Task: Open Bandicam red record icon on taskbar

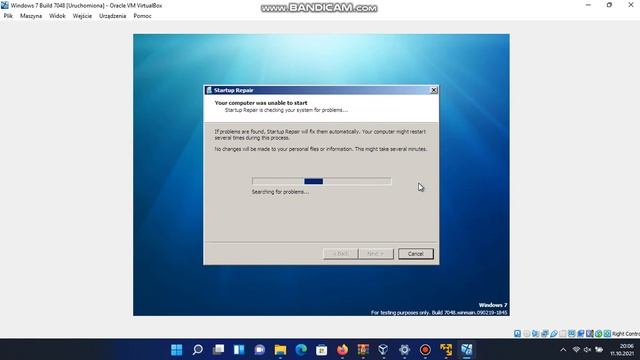Action: pyautogui.click(x=425, y=350)
